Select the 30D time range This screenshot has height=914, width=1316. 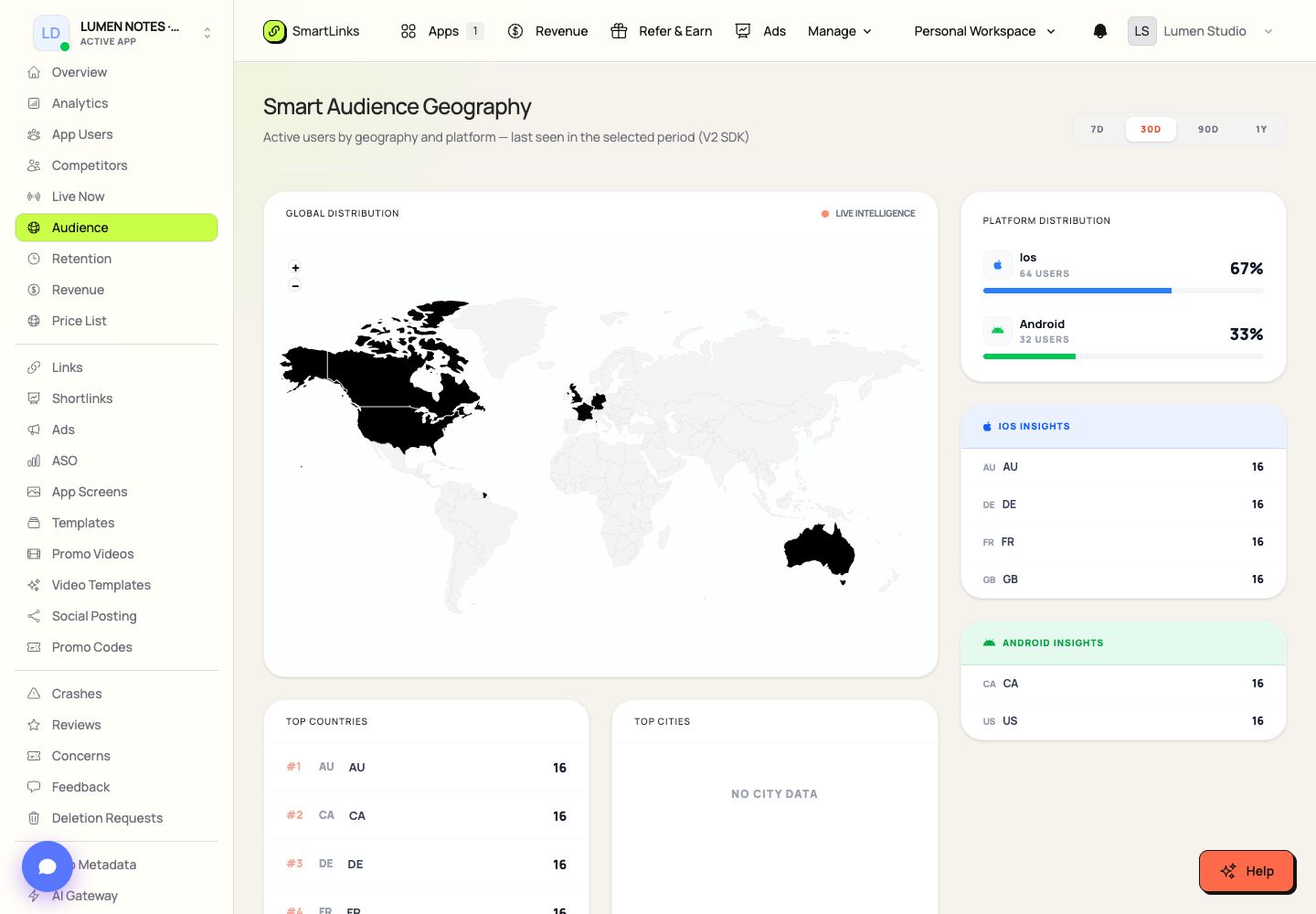point(1151,130)
